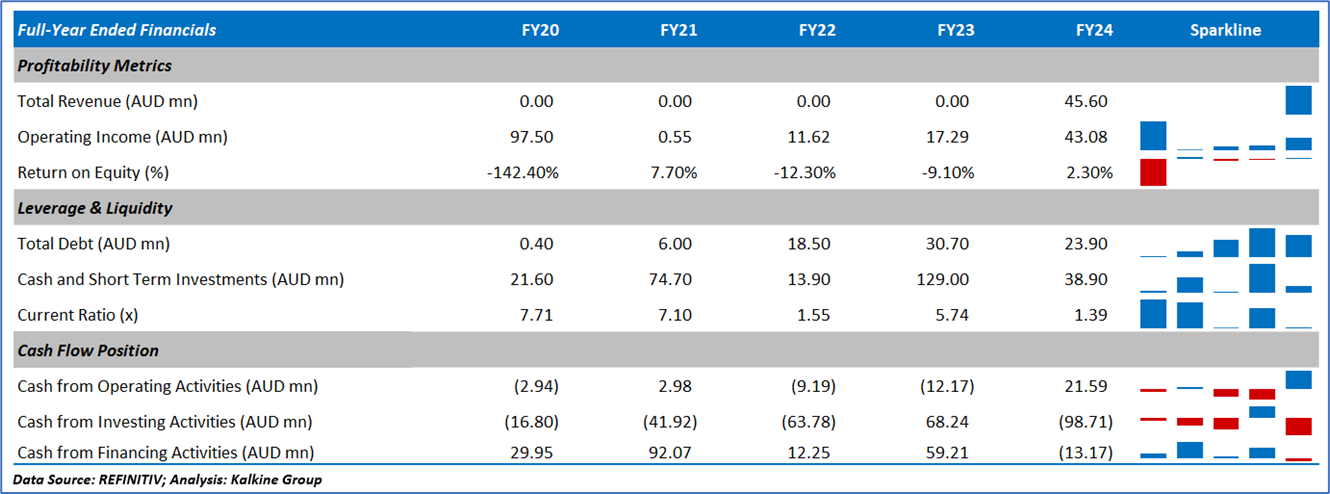
Task: Click the Return on Equity sparkline
Action: (1225, 171)
